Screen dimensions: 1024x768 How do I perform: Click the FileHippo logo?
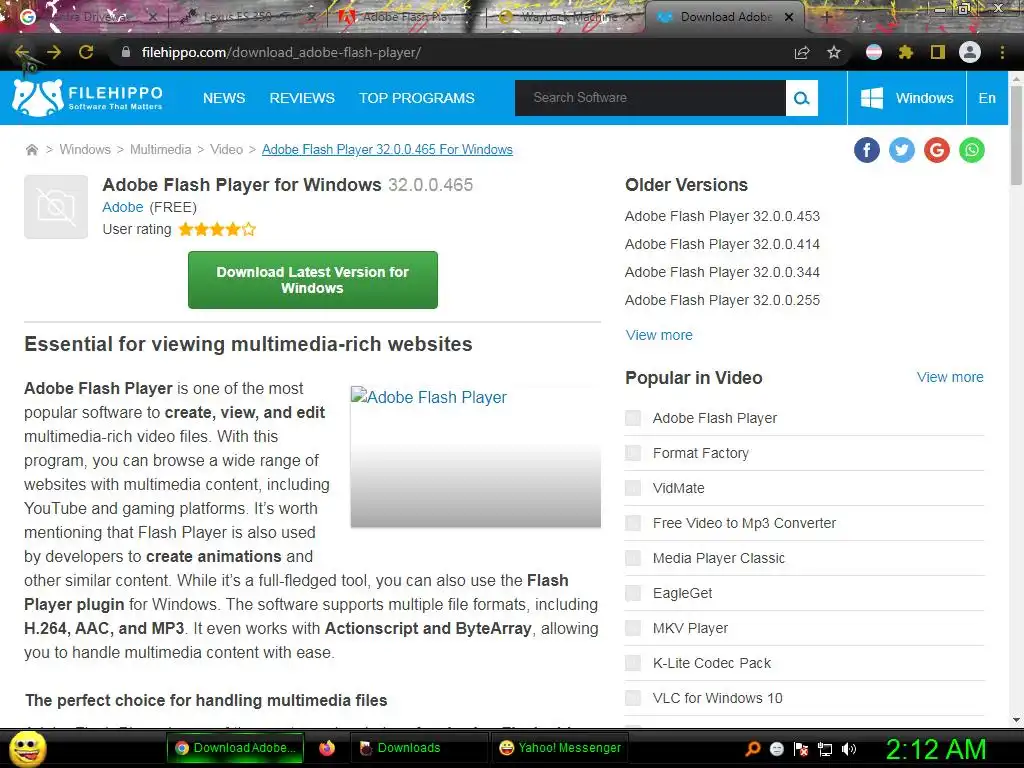pos(88,98)
